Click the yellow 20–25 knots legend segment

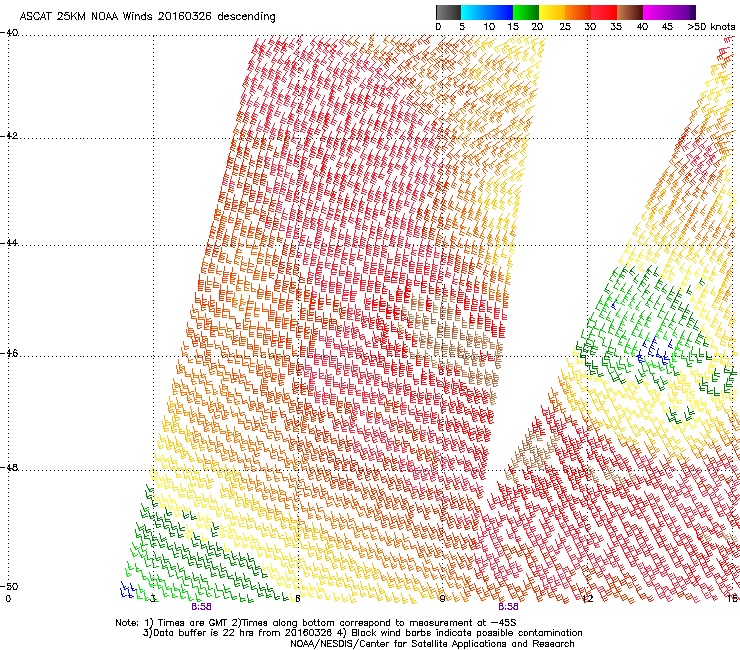tap(552, 12)
